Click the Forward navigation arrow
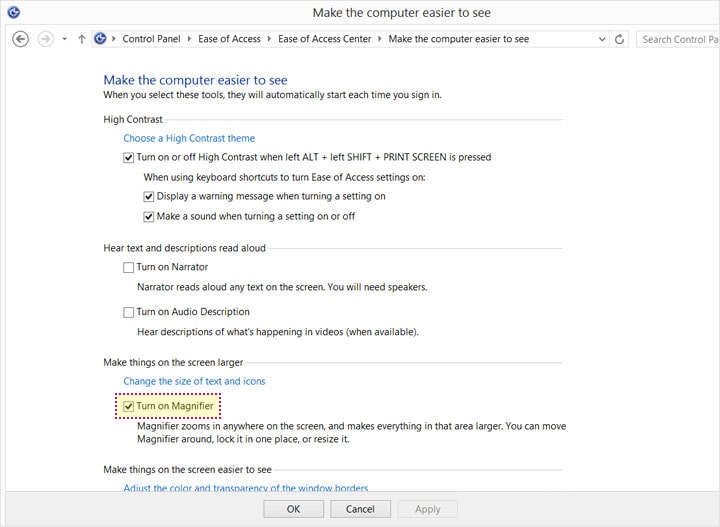 point(45,39)
